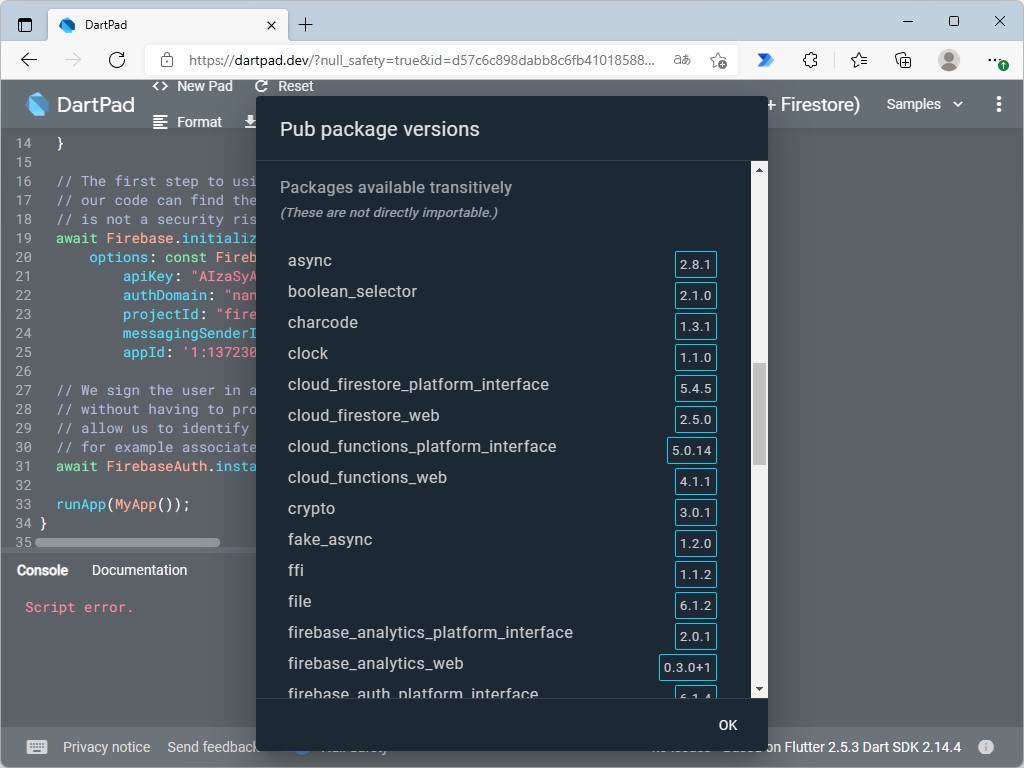Click the dialog vertical scrollbar thumb
This screenshot has width=1024, height=768.
coord(759,414)
